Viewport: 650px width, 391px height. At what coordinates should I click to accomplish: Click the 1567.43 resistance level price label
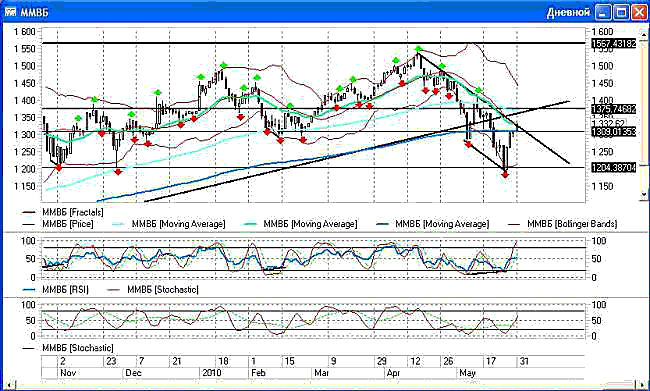tap(614, 44)
